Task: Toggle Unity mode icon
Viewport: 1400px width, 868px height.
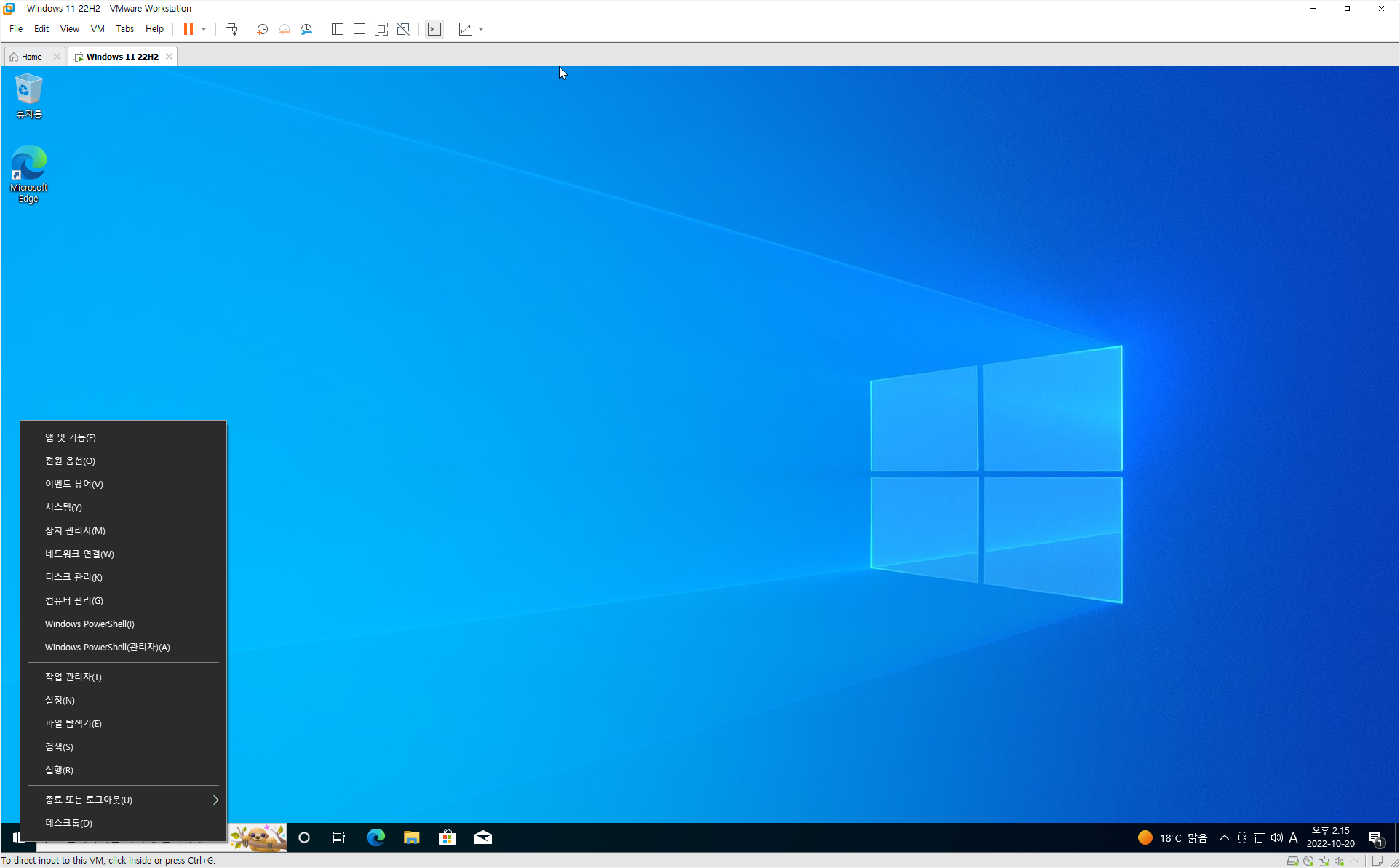Action: coord(403,29)
